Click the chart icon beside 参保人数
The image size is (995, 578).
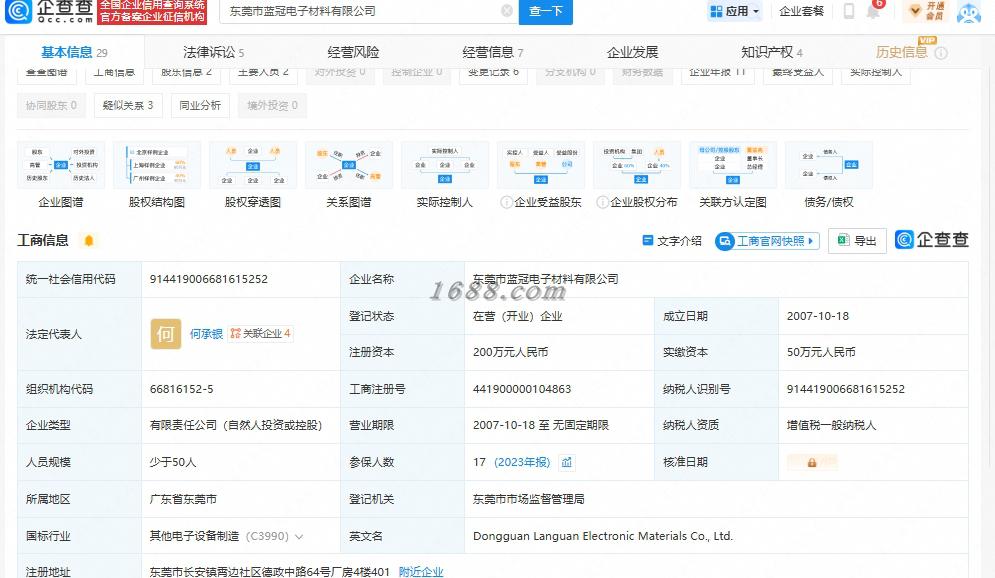567,462
